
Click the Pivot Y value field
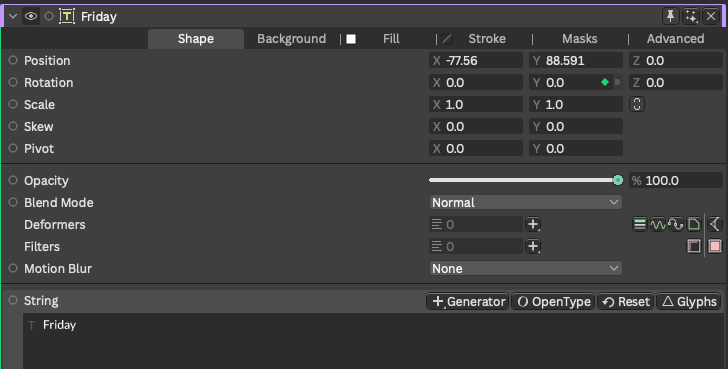point(576,149)
